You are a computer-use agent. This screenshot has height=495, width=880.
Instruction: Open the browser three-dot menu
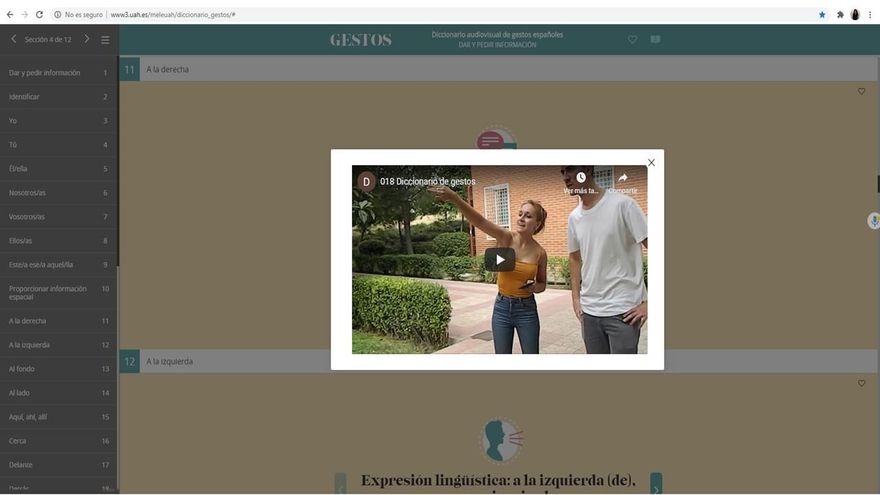pyautogui.click(x=870, y=15)
